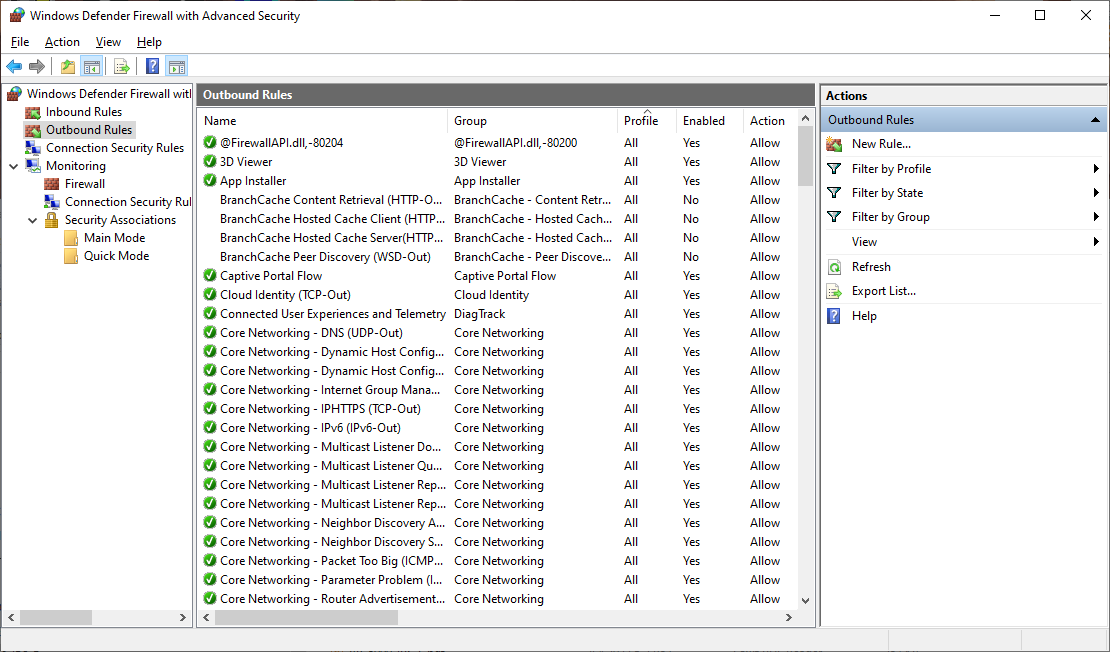The image size is (1110, 652).
Task: Click the Connection Security Rules tree icon
Action: [x=33, y=148]
